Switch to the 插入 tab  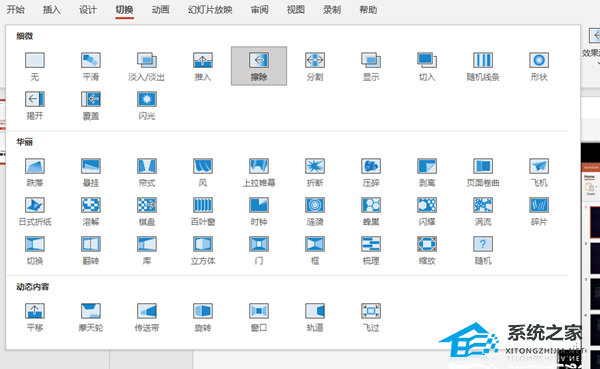[52, 10]
